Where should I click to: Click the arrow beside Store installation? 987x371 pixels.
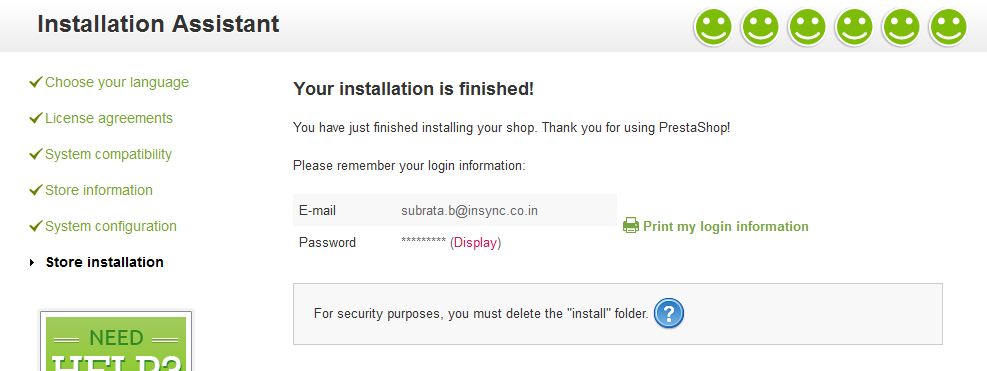32,263
